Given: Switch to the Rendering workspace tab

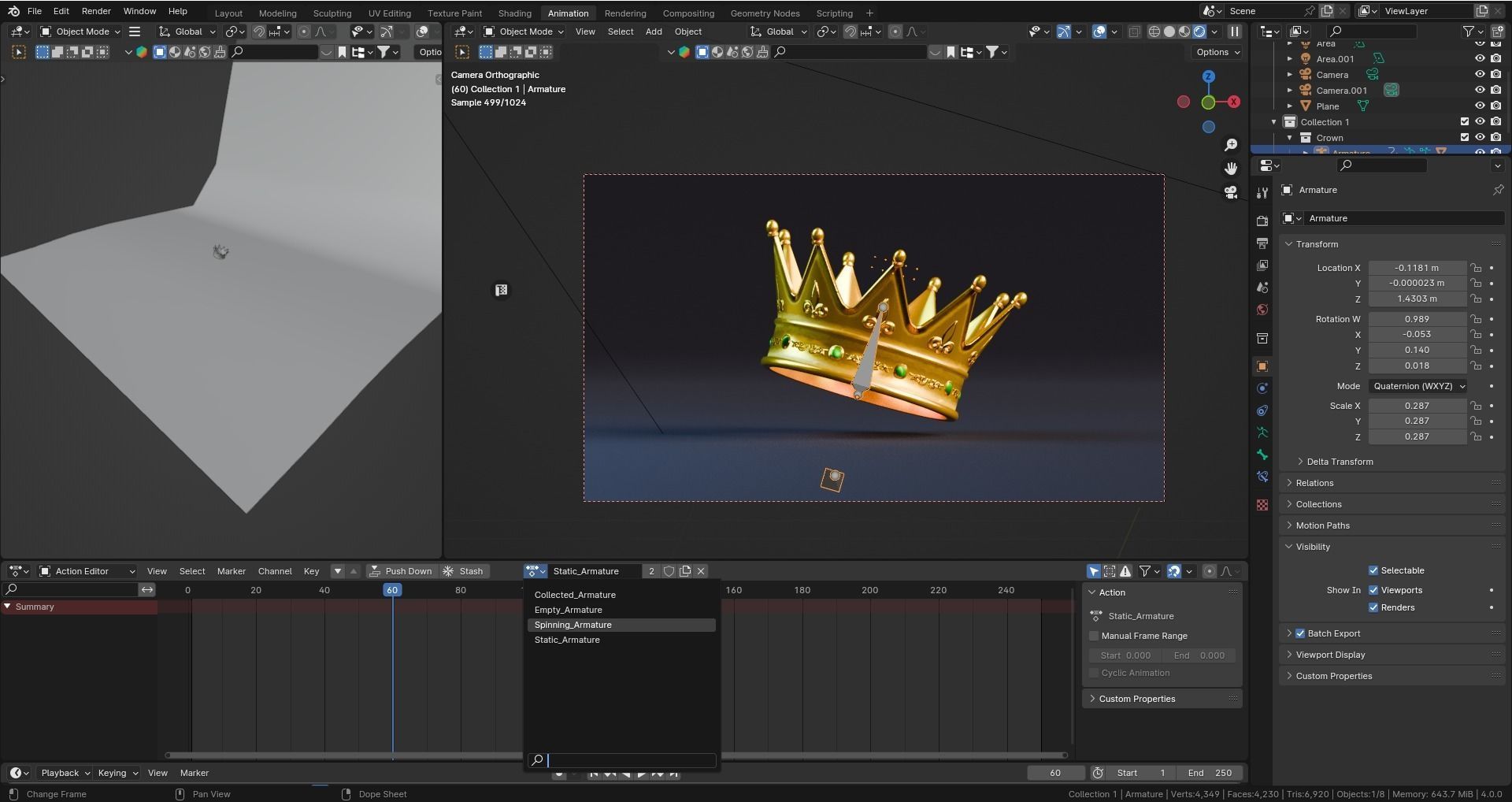Looking at the screenshot, I should (625, 13).
